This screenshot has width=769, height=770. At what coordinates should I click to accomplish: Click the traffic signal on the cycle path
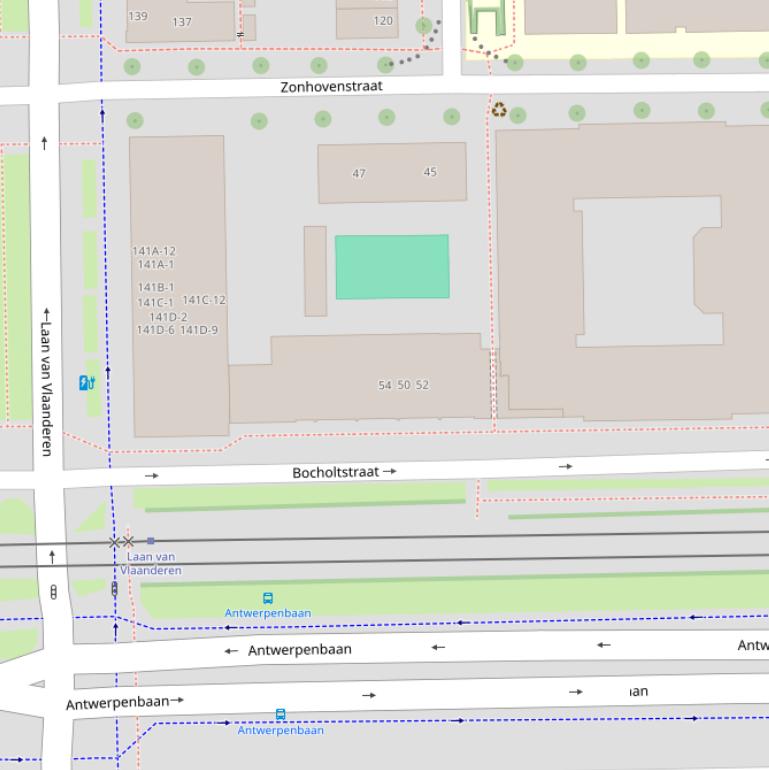[x=114, y=589]
